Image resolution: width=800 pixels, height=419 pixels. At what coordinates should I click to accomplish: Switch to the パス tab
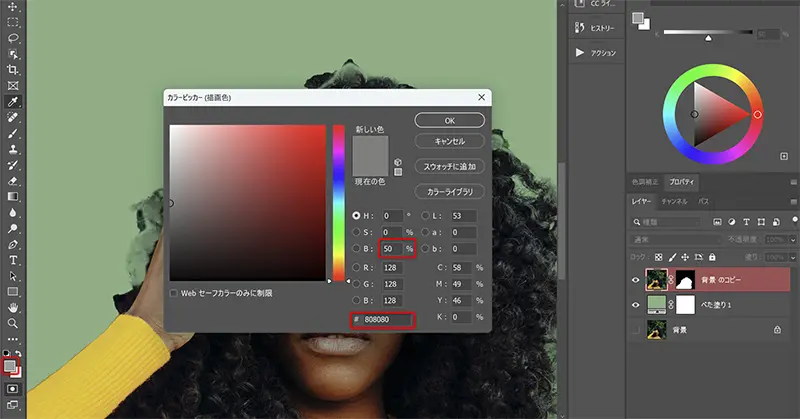coord(704,202)
